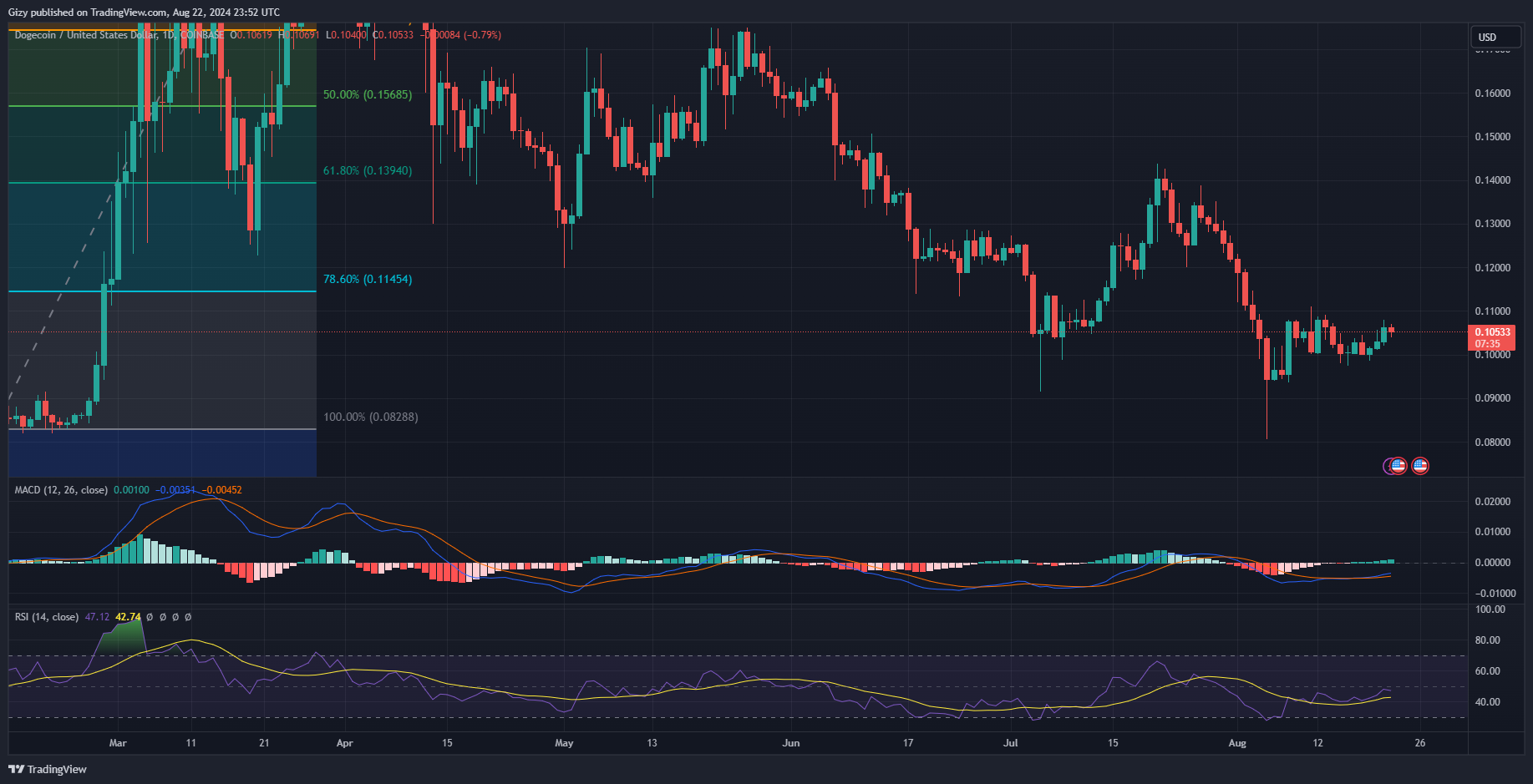This screenshot has width=1533, height=784.
Task: Select the Dogecoin / United States Dollar symbol title
Action: pyautogui.click(x=86, y=35)
